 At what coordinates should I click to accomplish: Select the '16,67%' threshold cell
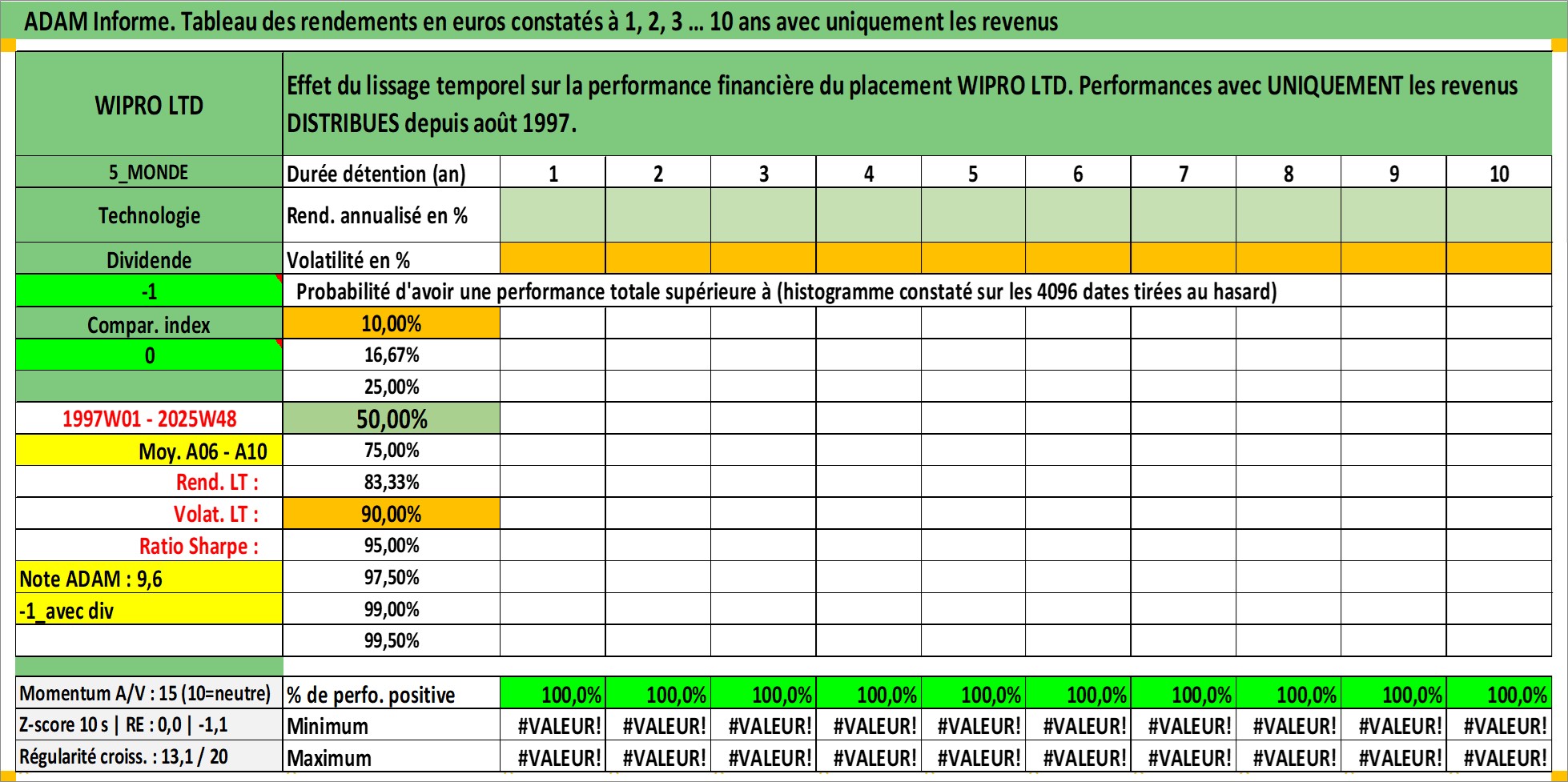pos(392,355)
